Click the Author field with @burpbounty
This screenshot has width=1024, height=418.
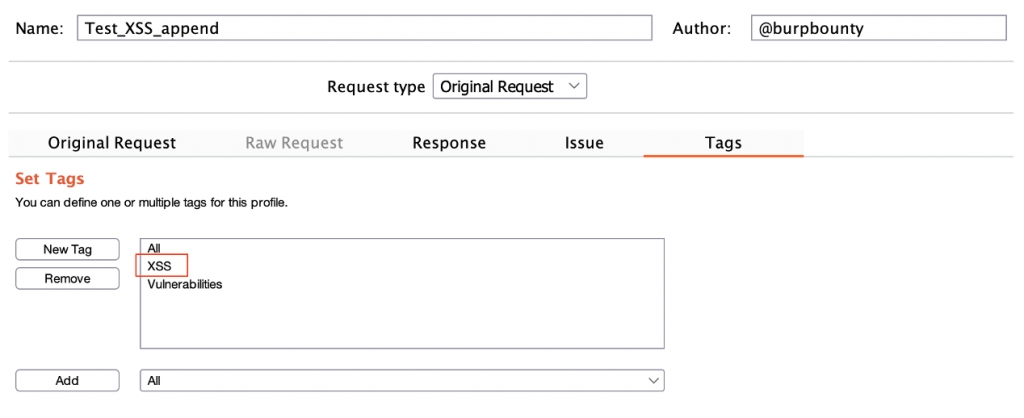coord(877,28)
